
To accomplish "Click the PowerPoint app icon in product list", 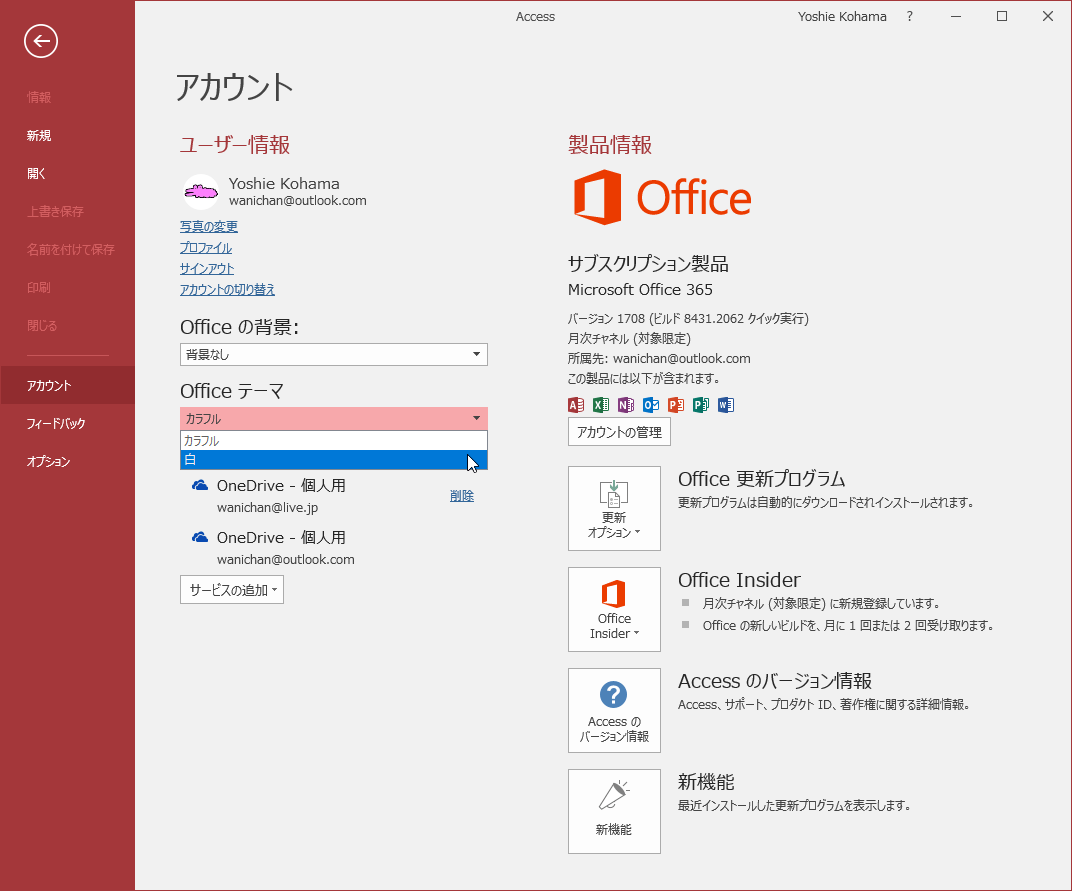I will [675, 405].
